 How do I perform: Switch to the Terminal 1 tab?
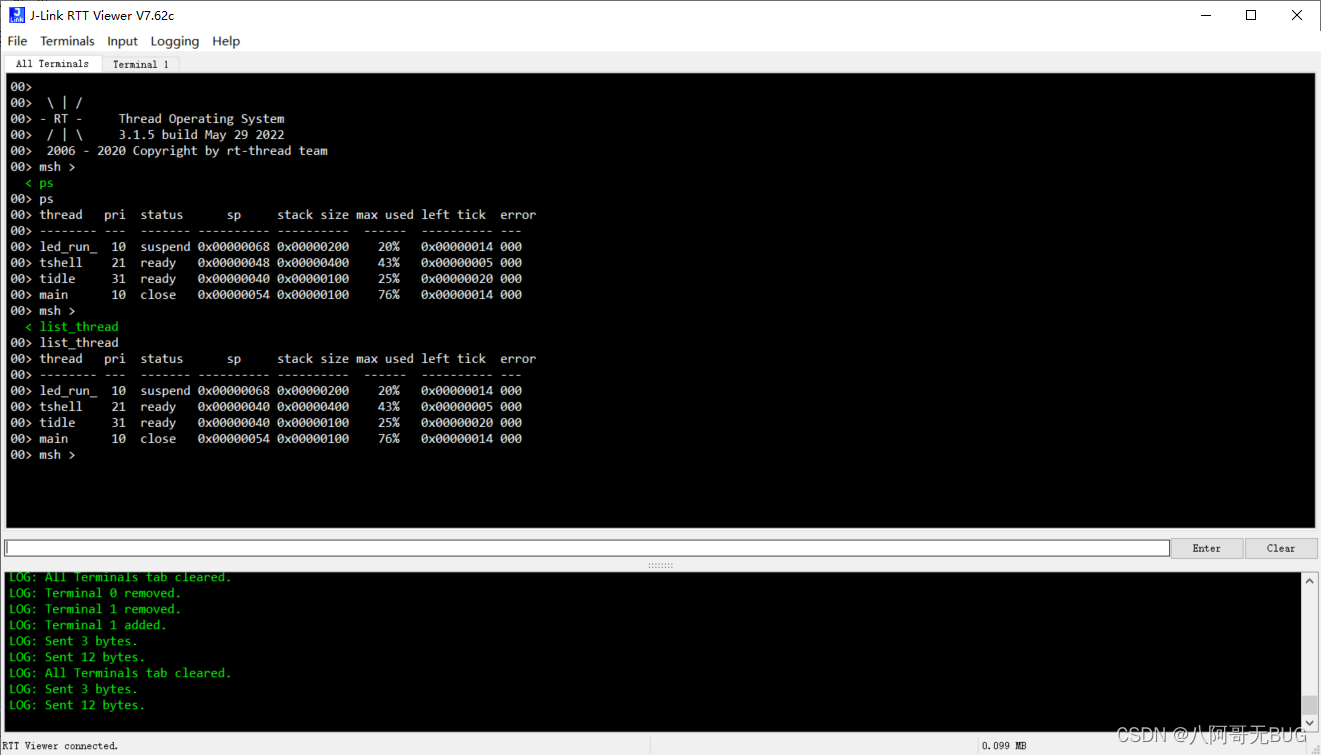click(x=140, y=63)
